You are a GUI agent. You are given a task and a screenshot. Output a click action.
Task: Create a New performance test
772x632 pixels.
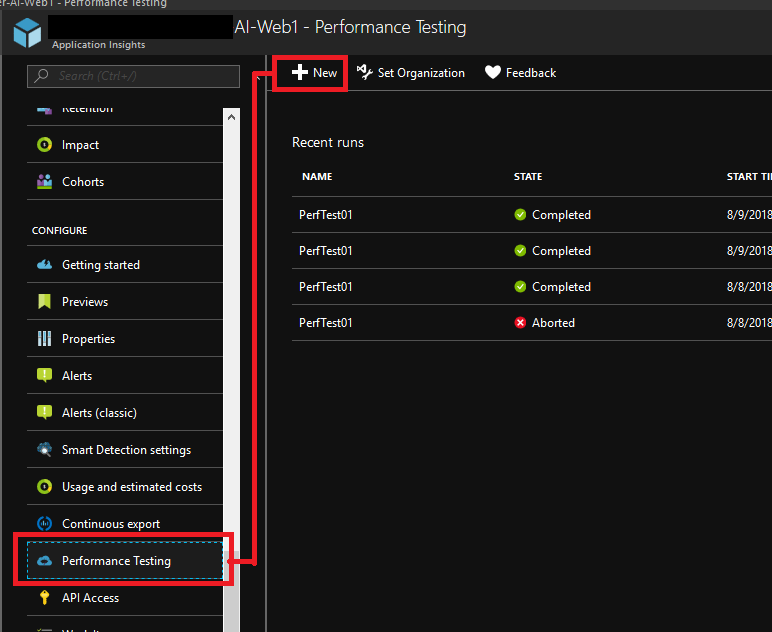[x=314, y=72]
